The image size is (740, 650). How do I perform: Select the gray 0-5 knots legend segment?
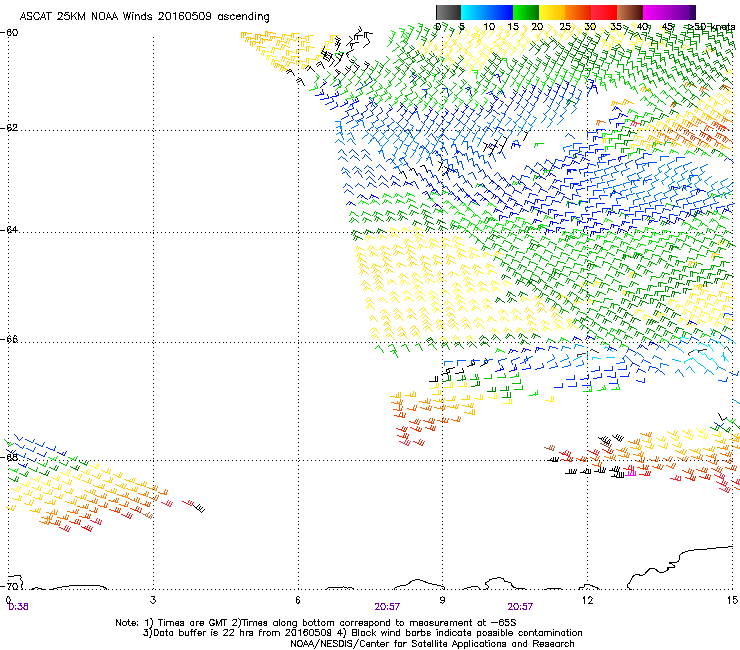448,12
